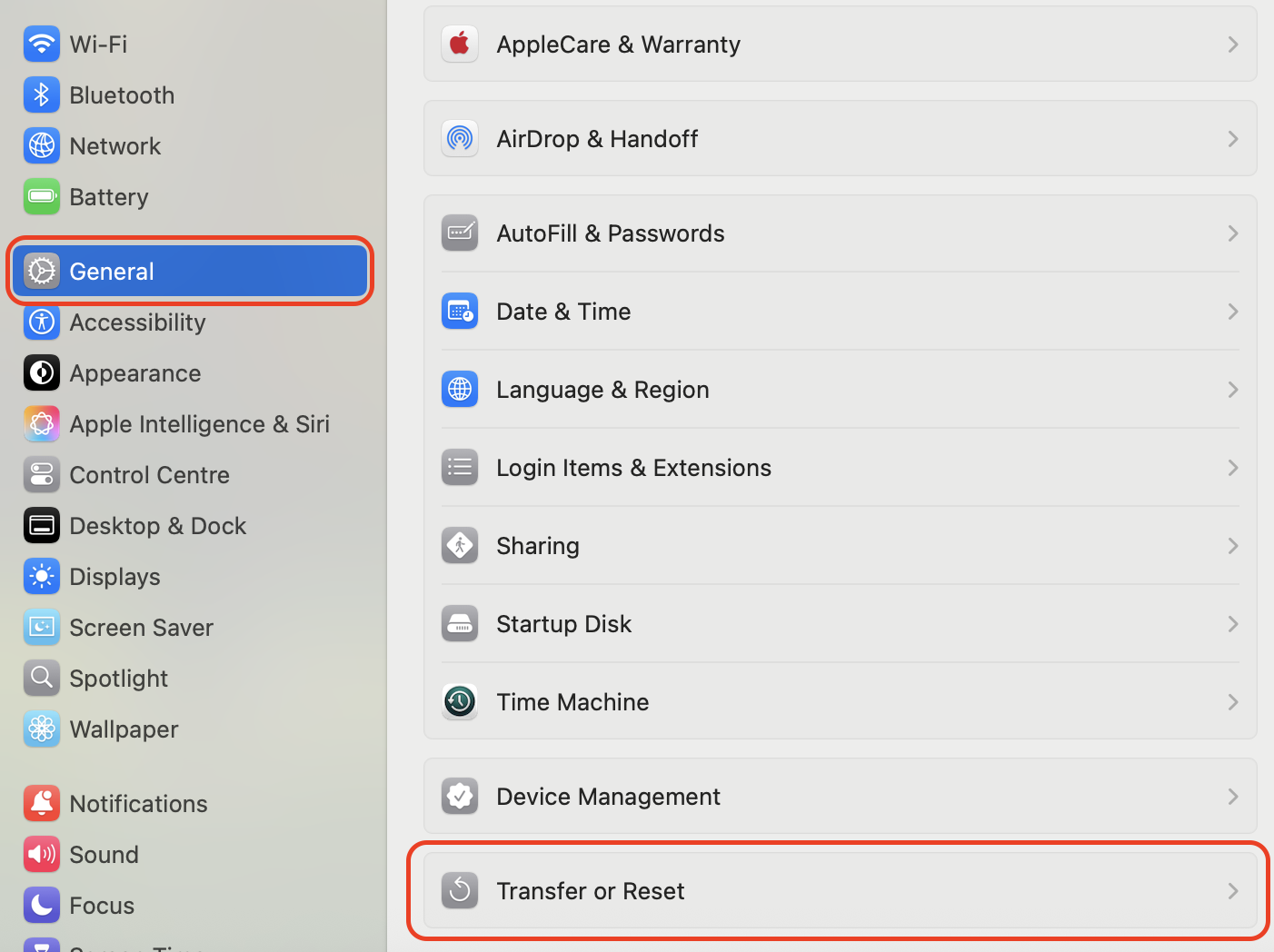The width and height of the screenshot is (1274, 952).
Task: Expand the Transfer or Reset chevron
Action: click(1233, 891)
